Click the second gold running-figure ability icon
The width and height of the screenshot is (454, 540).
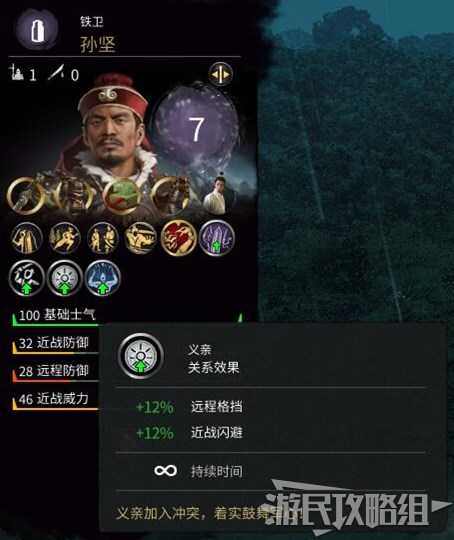pyautogui.click(x=64, y=238)
